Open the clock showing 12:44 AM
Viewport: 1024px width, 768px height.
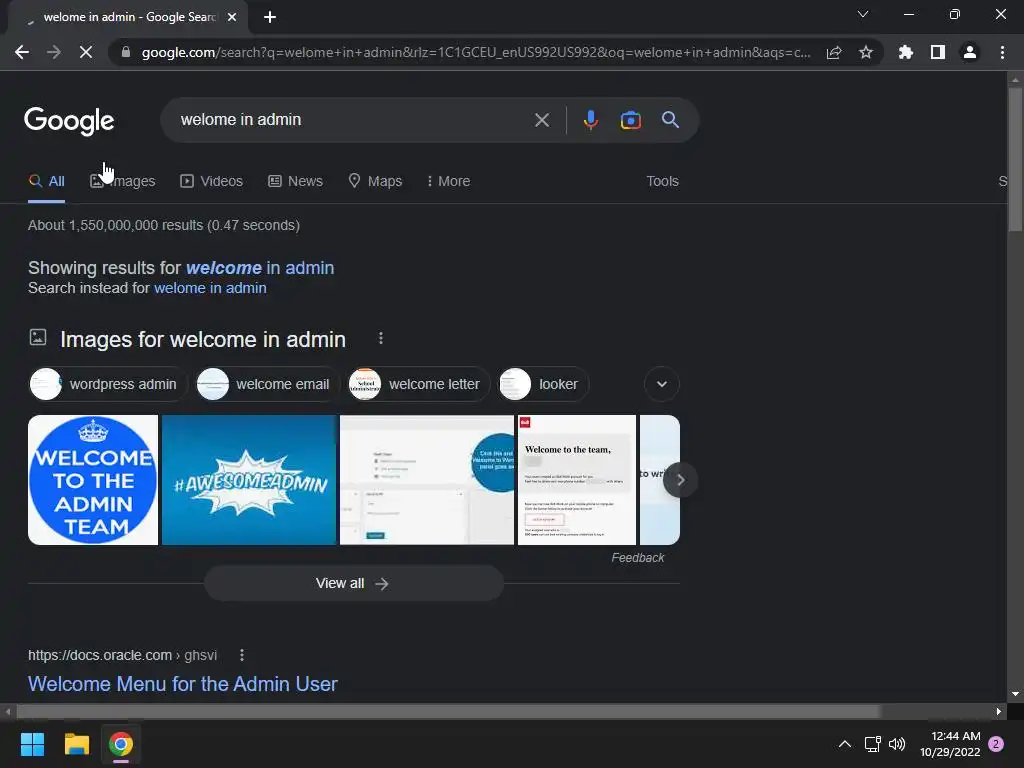[x=950, y=744]
